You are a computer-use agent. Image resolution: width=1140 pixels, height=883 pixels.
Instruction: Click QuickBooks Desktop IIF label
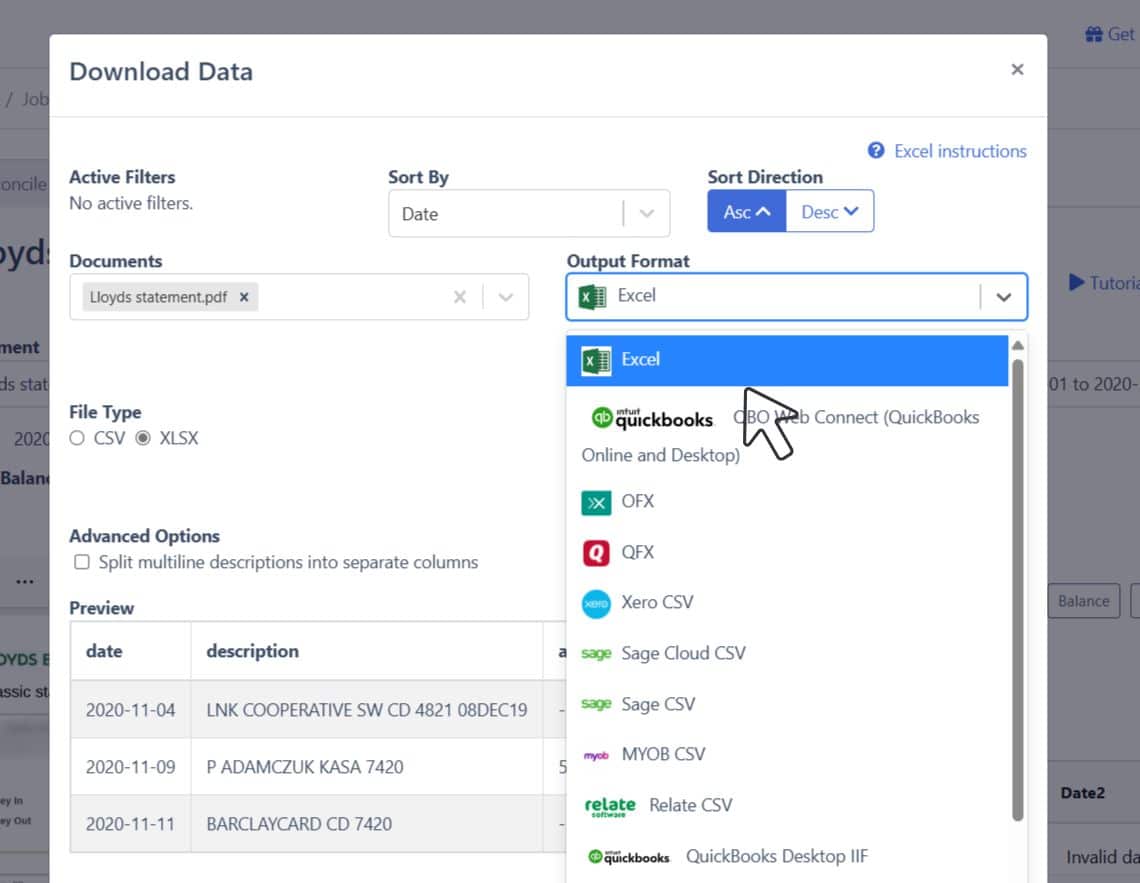click(776, 856)
